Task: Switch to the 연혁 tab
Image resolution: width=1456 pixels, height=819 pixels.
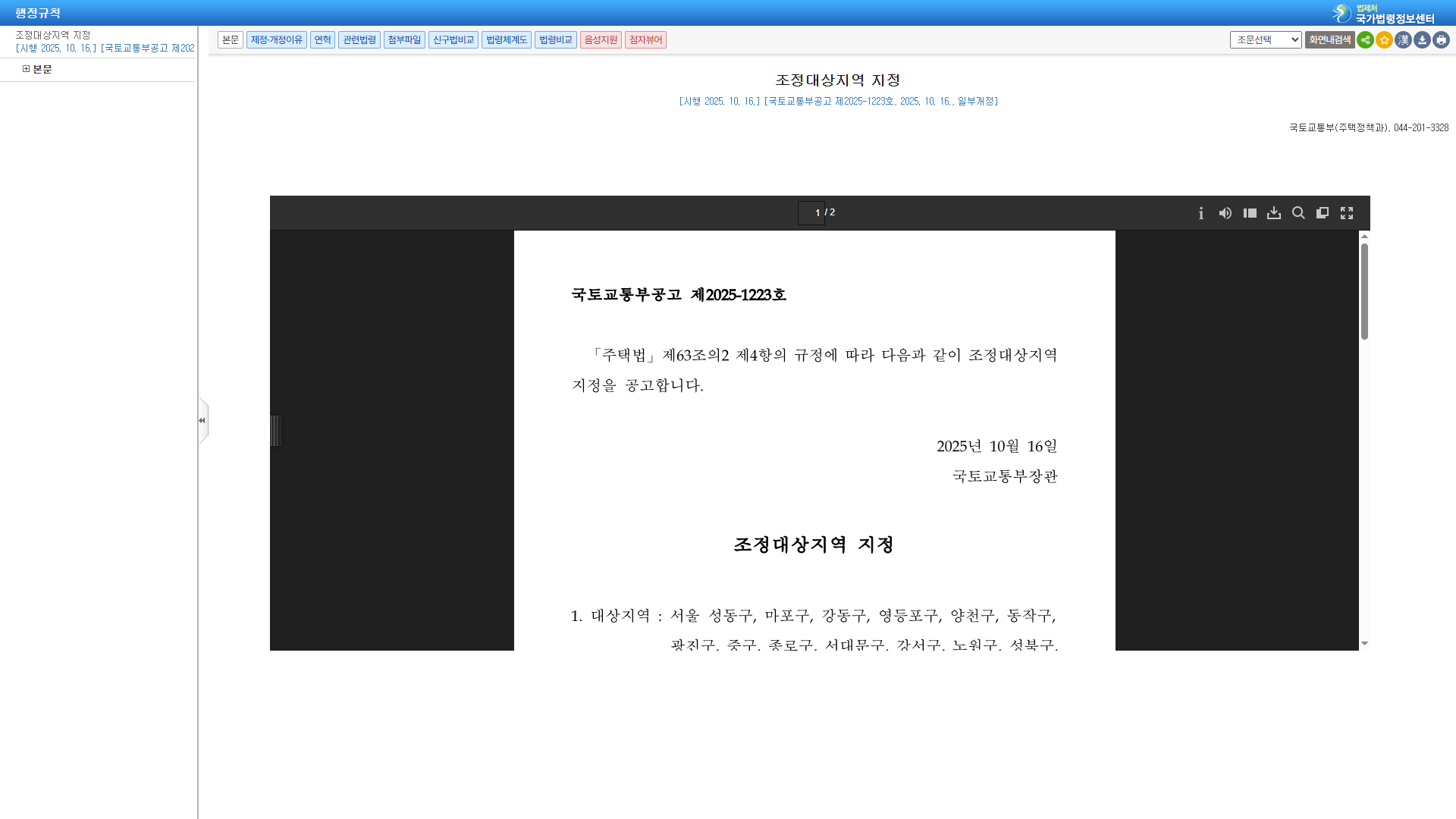Action: (x=322, y=39)
